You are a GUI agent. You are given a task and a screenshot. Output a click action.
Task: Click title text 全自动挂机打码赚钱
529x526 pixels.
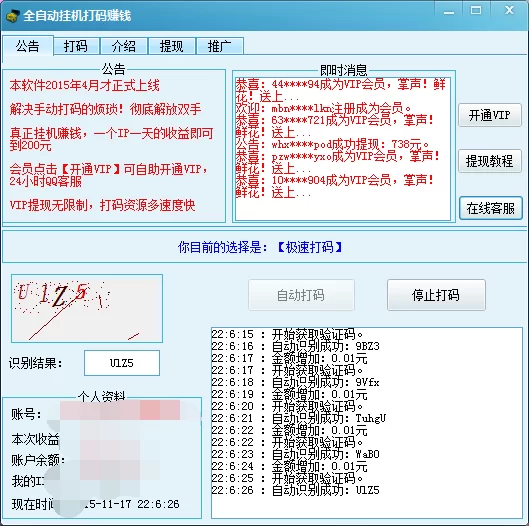77,16
